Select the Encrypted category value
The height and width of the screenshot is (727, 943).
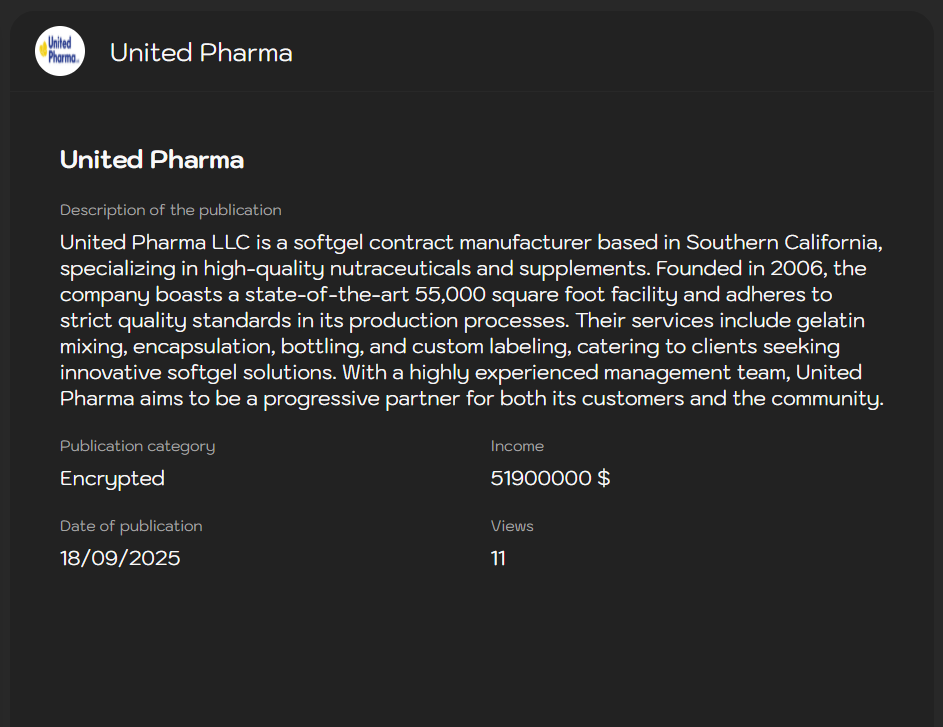click(x=112, y=478)
